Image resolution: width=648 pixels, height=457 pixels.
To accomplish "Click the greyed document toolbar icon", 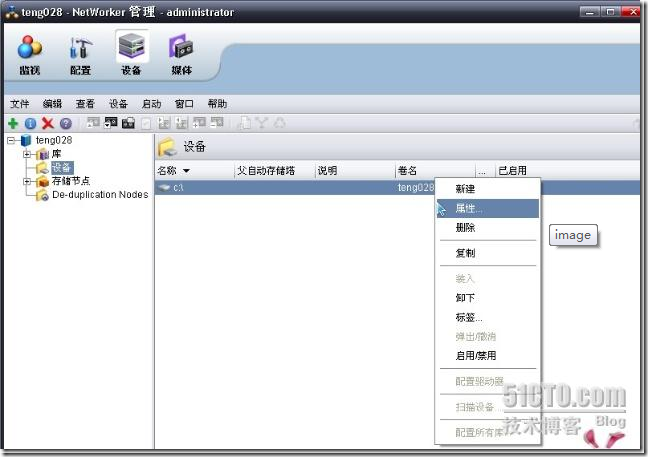I will coord(245,123).
